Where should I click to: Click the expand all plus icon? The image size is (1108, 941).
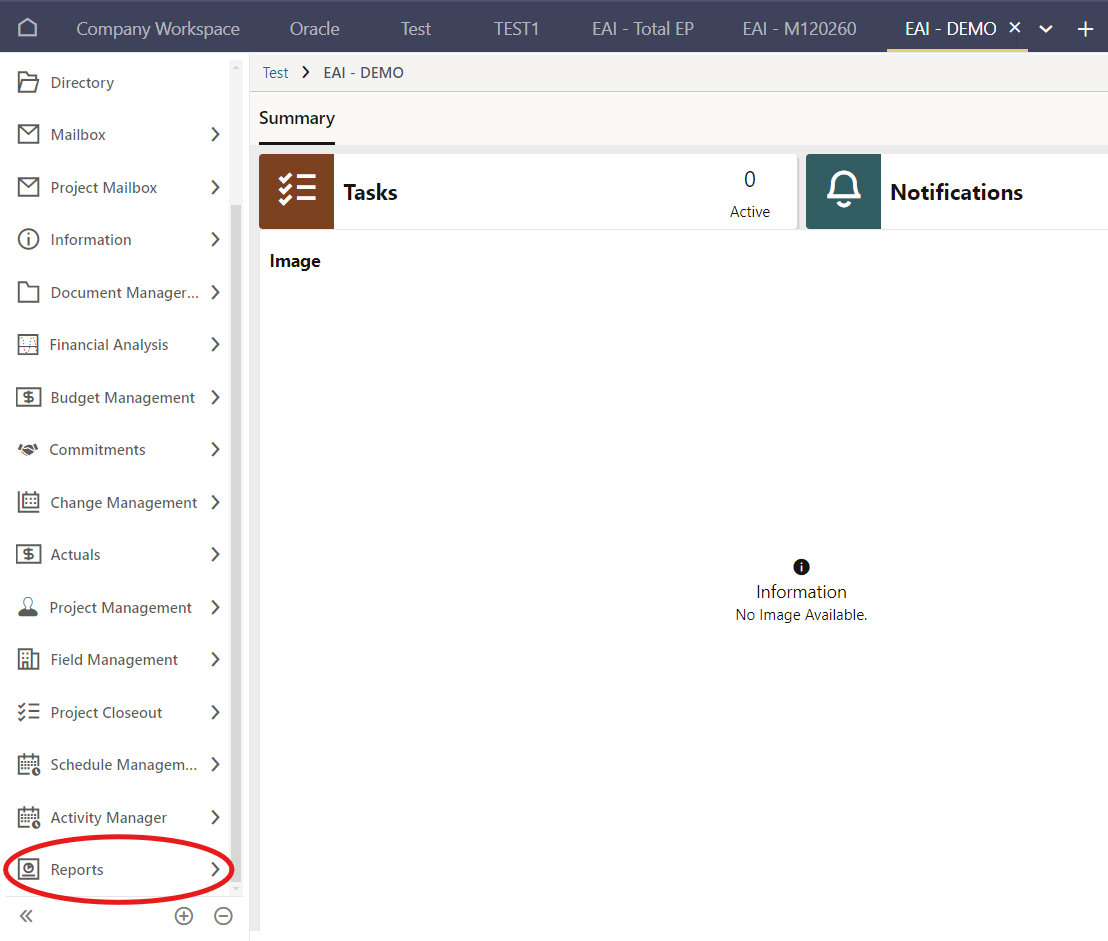[x=183, y=916]
